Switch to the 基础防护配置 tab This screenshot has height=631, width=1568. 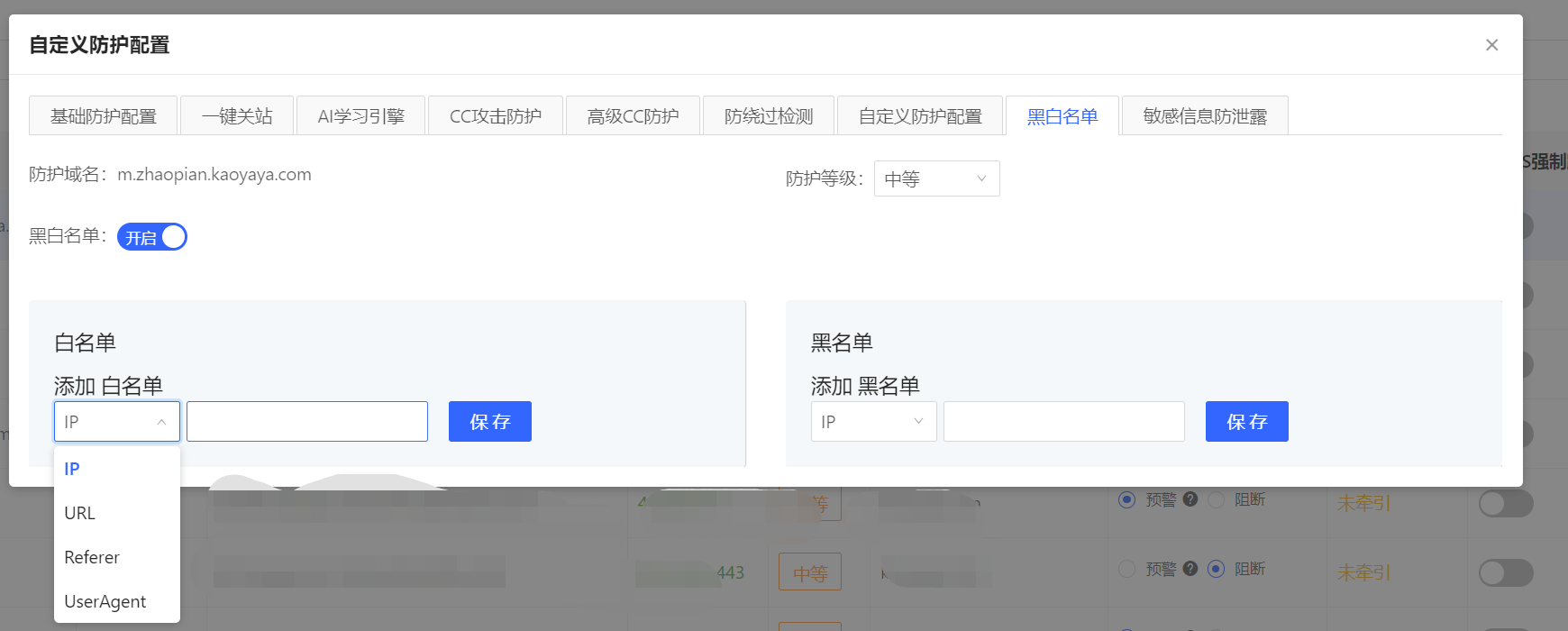point(103,116)
